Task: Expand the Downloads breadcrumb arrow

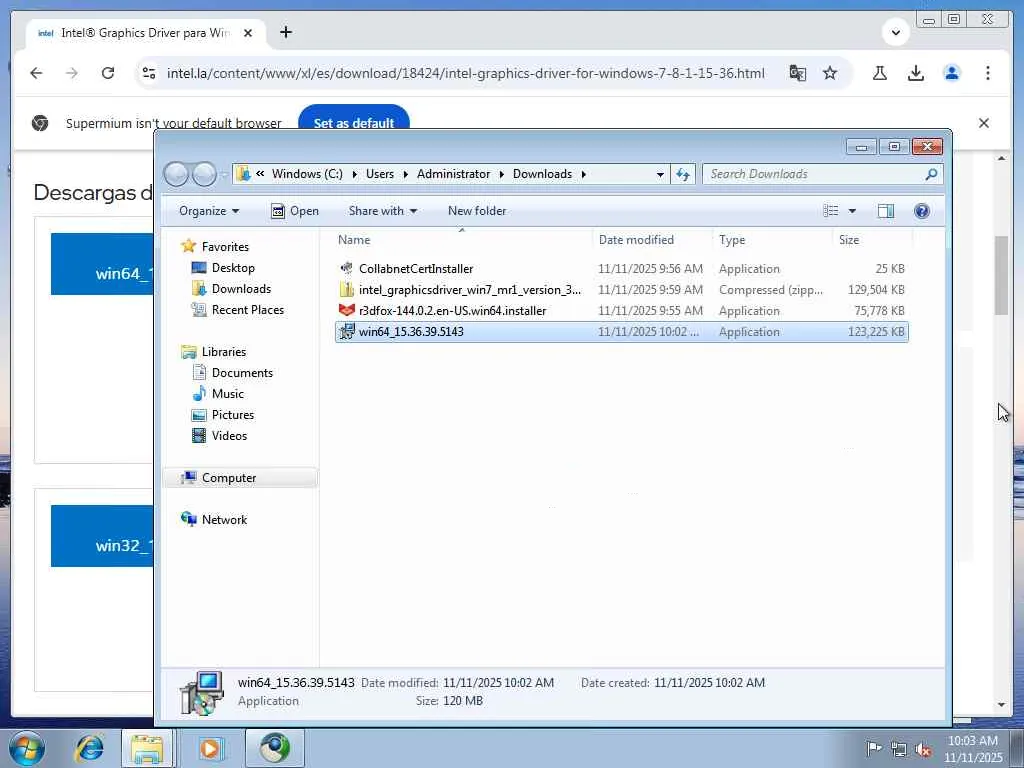Action: [583, 174]
